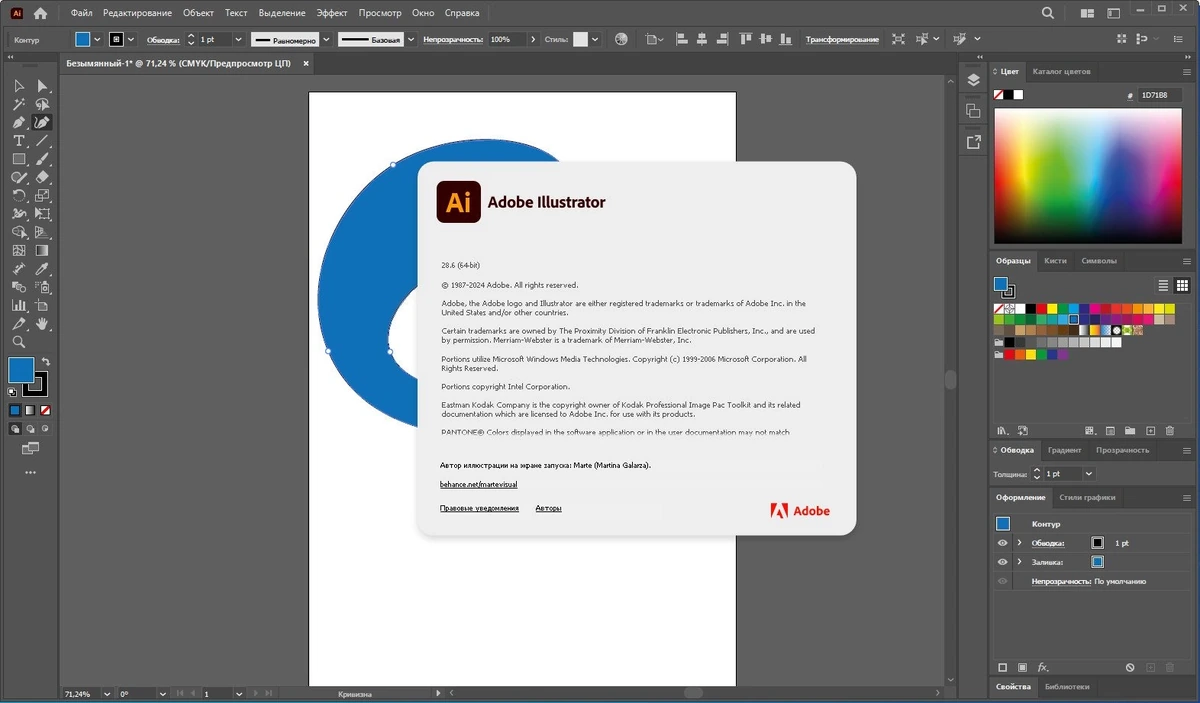
Task: Switch to Градиент panel tab
Action: 1064,450
